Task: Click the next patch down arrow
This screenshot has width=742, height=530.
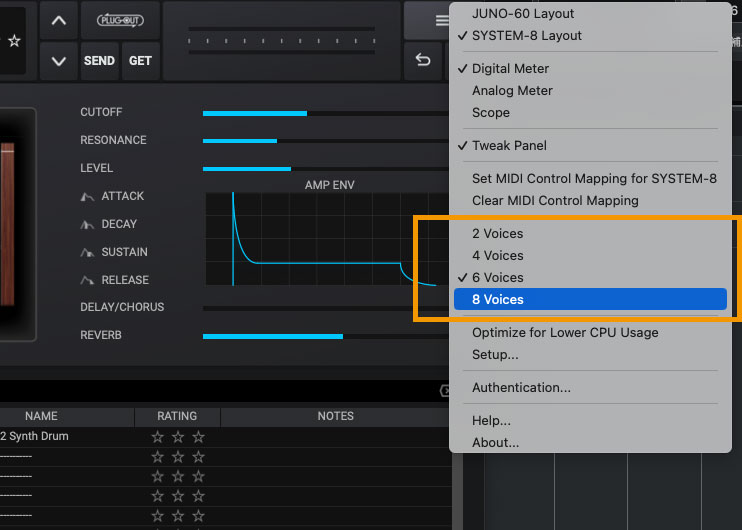Action: pyautogui.click(x=59, y=61)
